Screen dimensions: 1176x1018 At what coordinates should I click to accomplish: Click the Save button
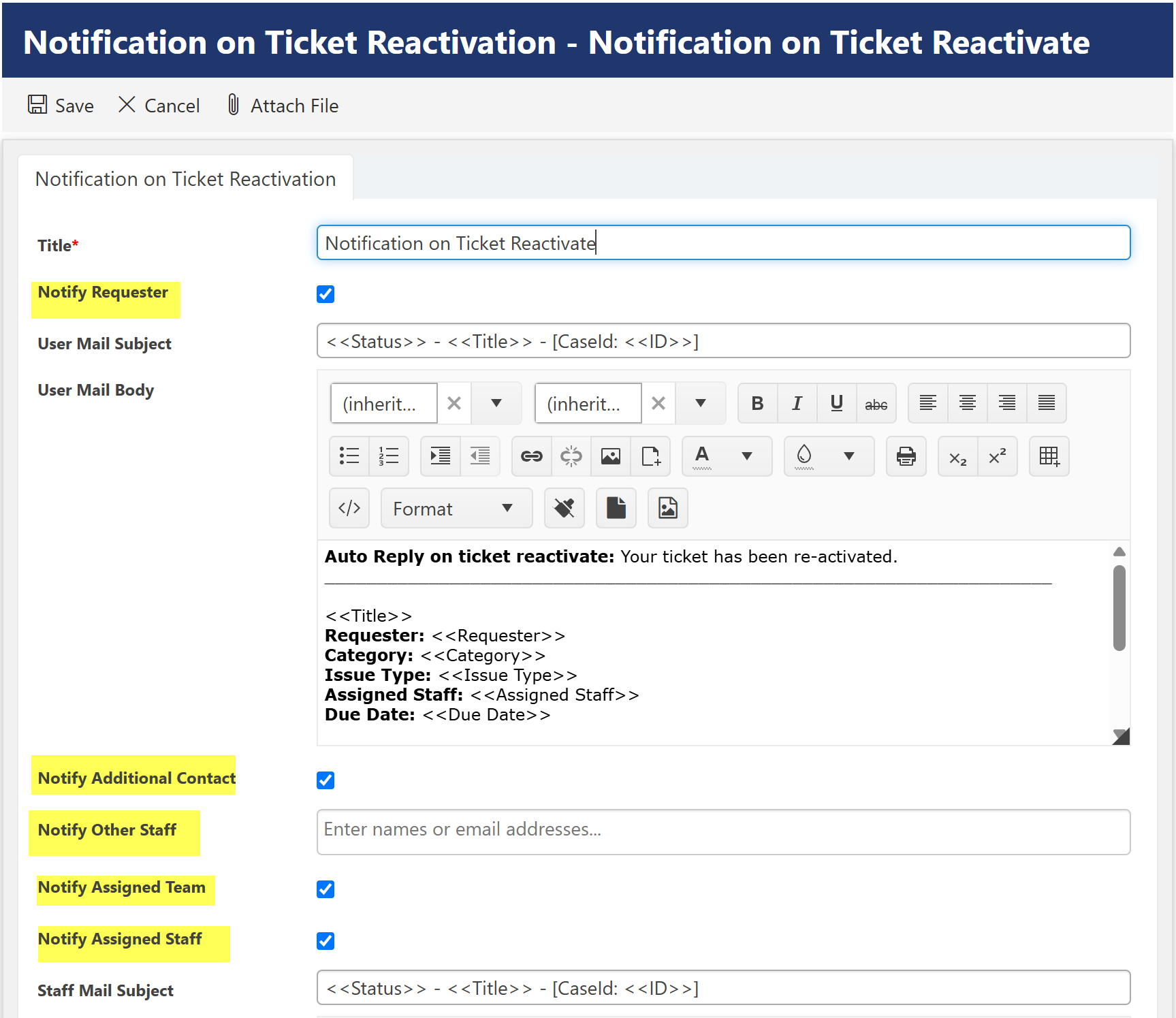pyautogui.click(x=61, y=106)
